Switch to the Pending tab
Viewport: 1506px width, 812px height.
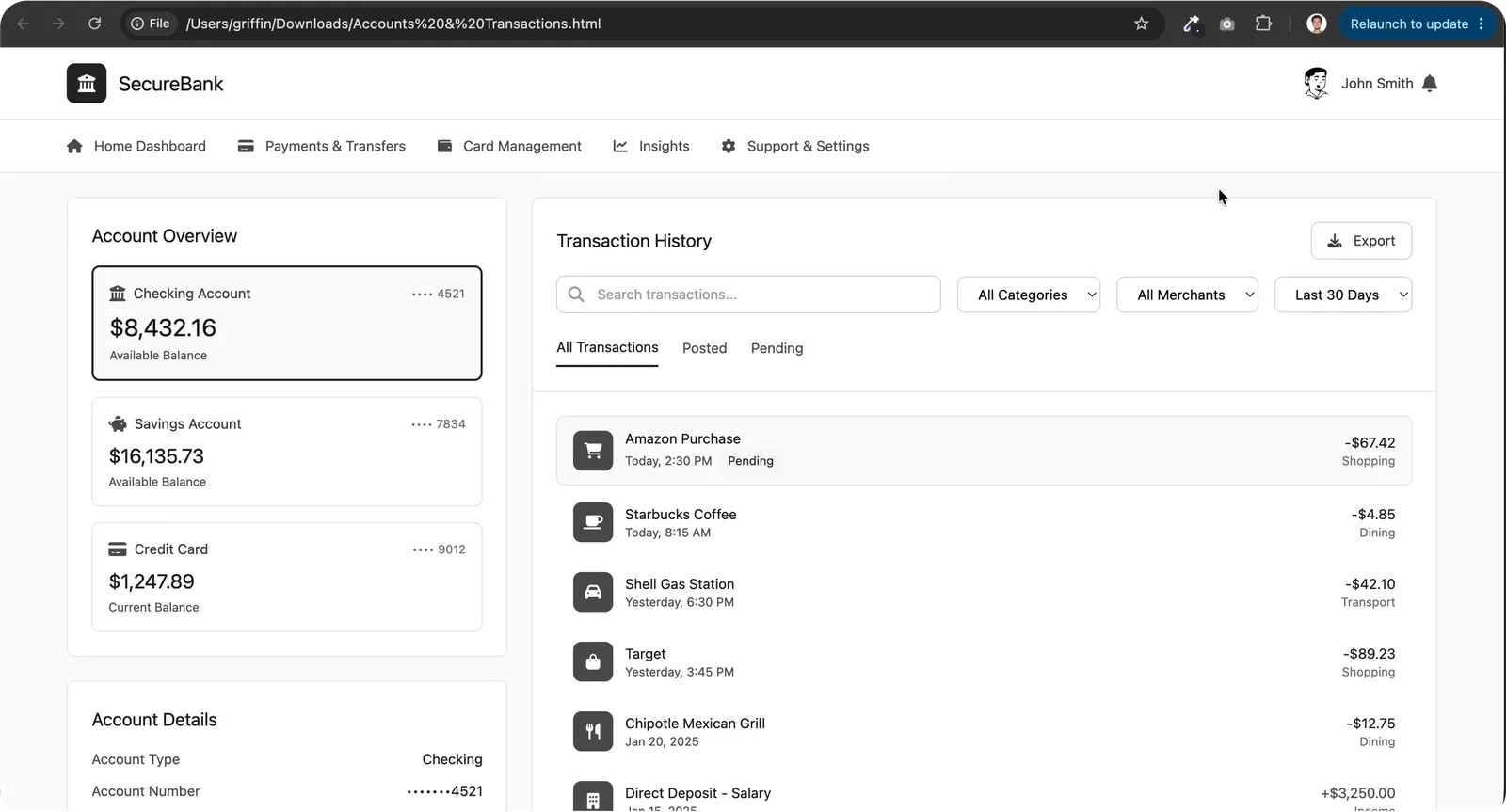coord(777,348)
